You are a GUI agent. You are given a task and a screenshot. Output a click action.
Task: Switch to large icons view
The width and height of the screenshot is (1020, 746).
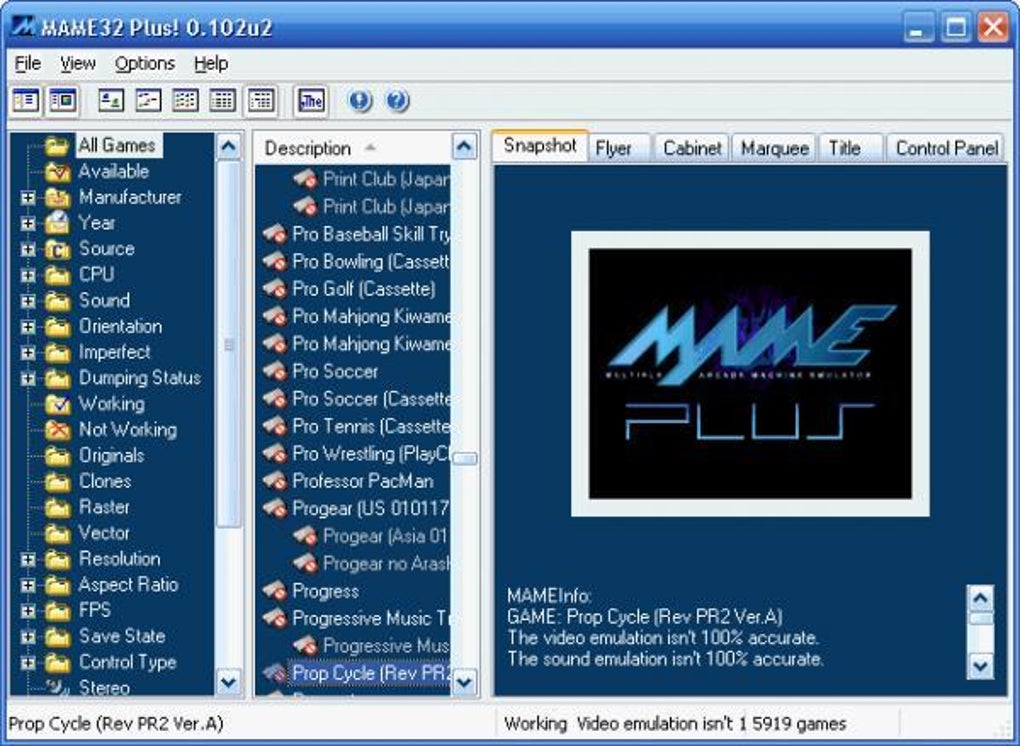111,101
